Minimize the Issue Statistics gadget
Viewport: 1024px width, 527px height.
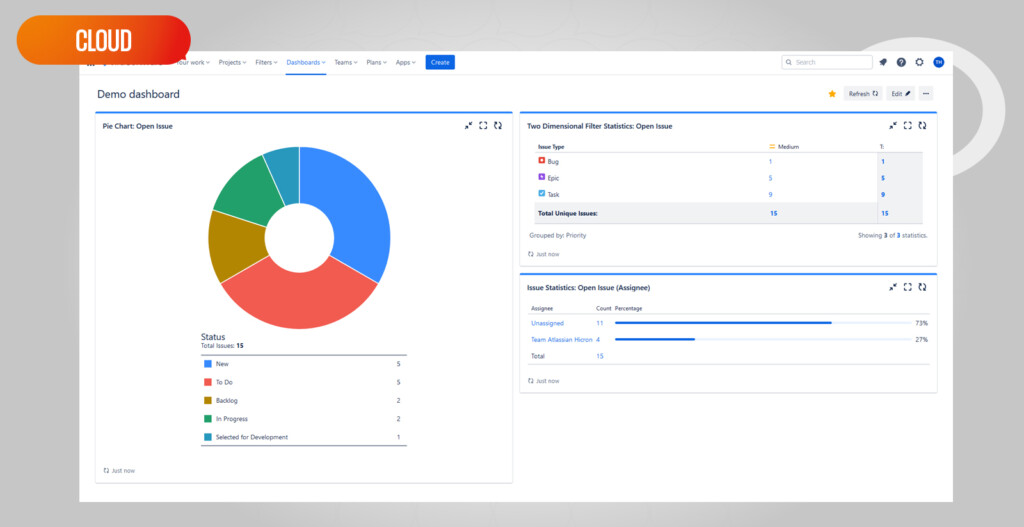[x=893, y=287]
